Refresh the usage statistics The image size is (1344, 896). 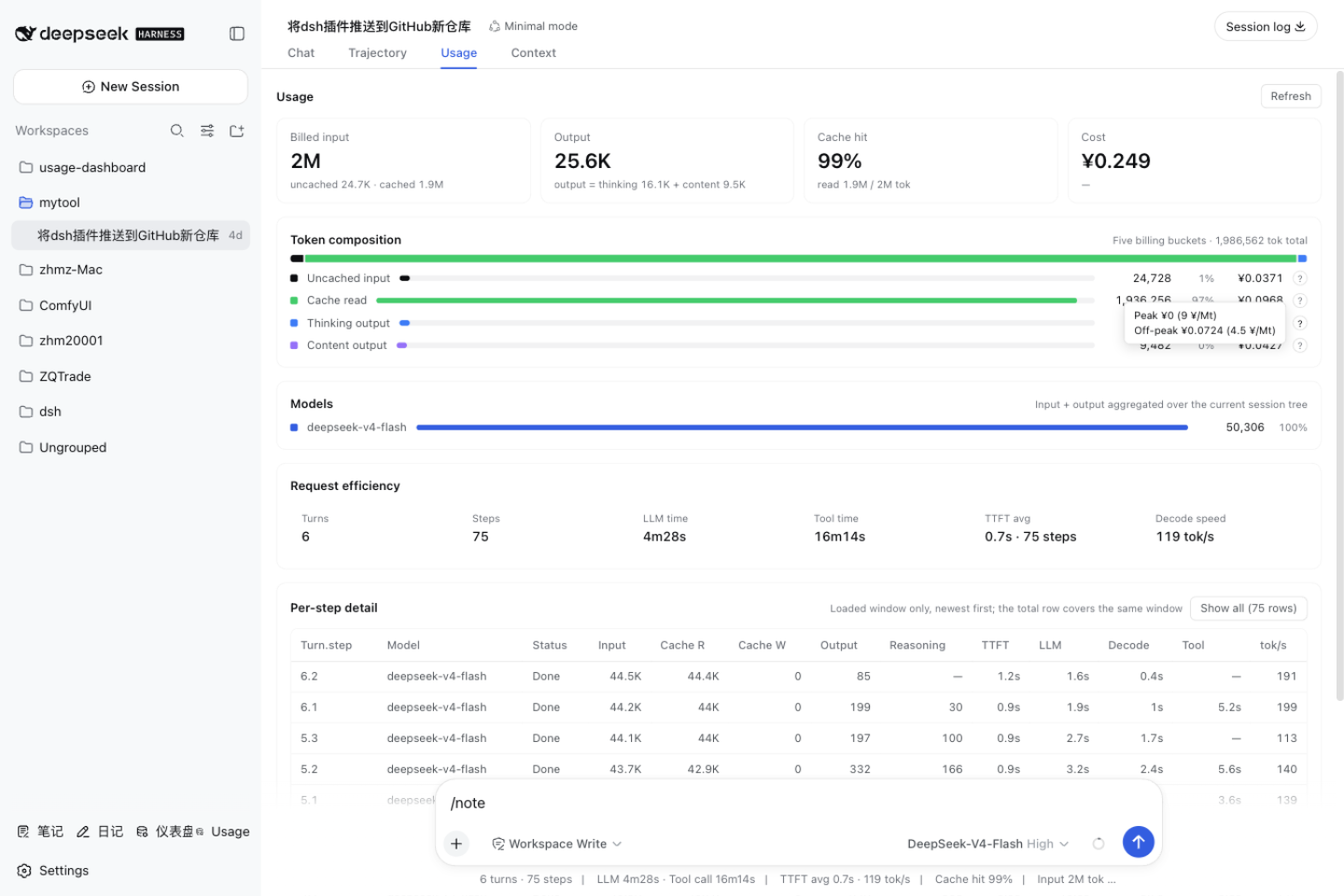1291,96
